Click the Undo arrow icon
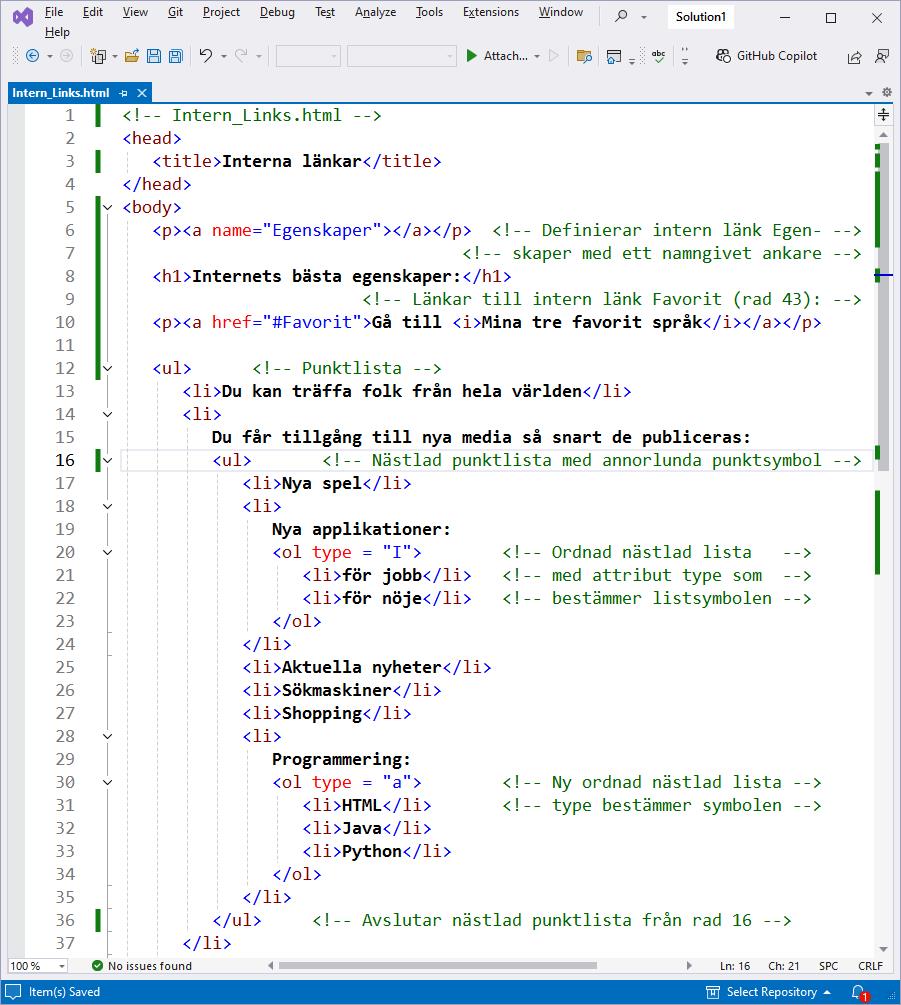Viewport: 901px width, 1005px height. [206, 56]
